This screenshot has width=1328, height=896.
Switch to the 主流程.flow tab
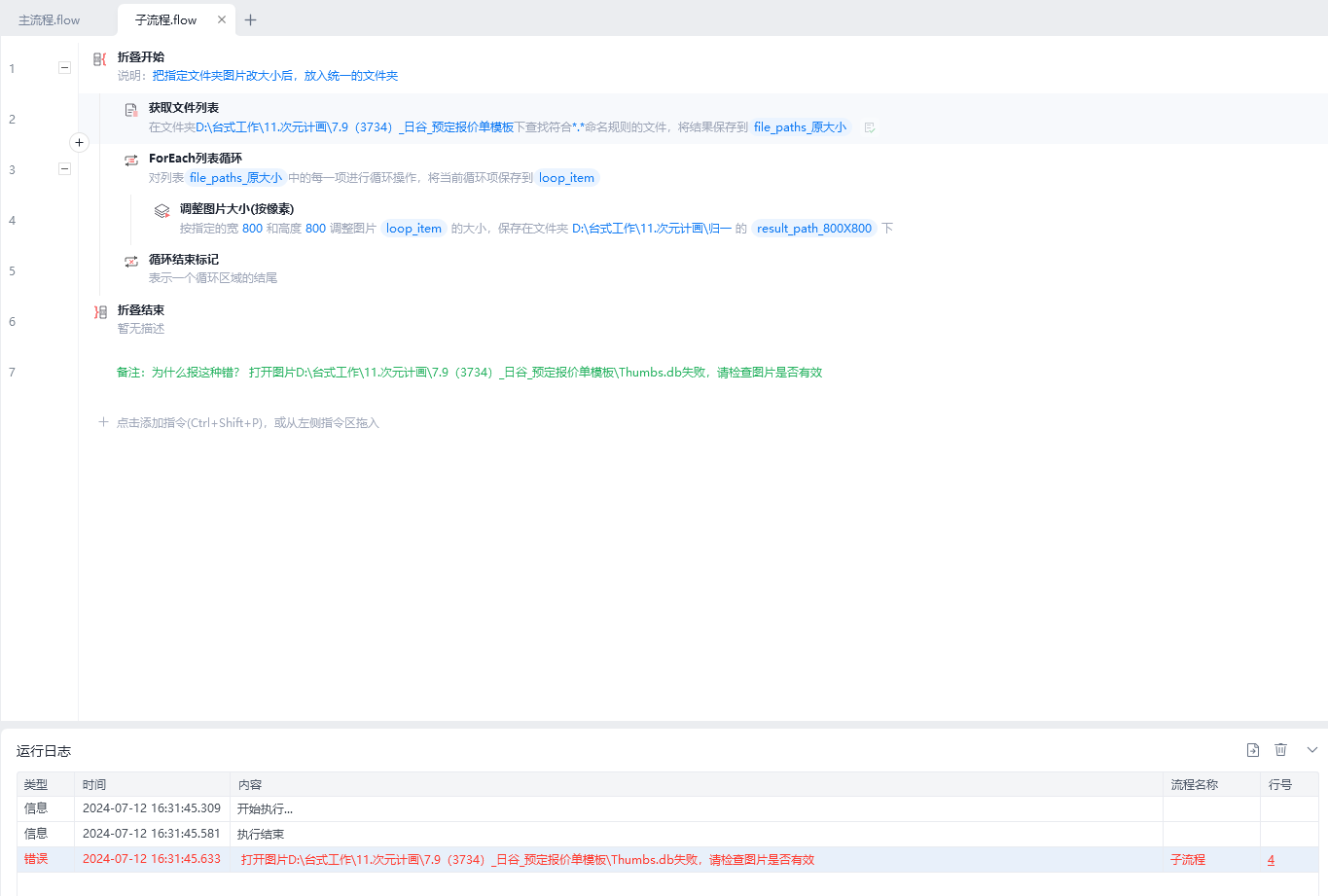coord(50,19)
